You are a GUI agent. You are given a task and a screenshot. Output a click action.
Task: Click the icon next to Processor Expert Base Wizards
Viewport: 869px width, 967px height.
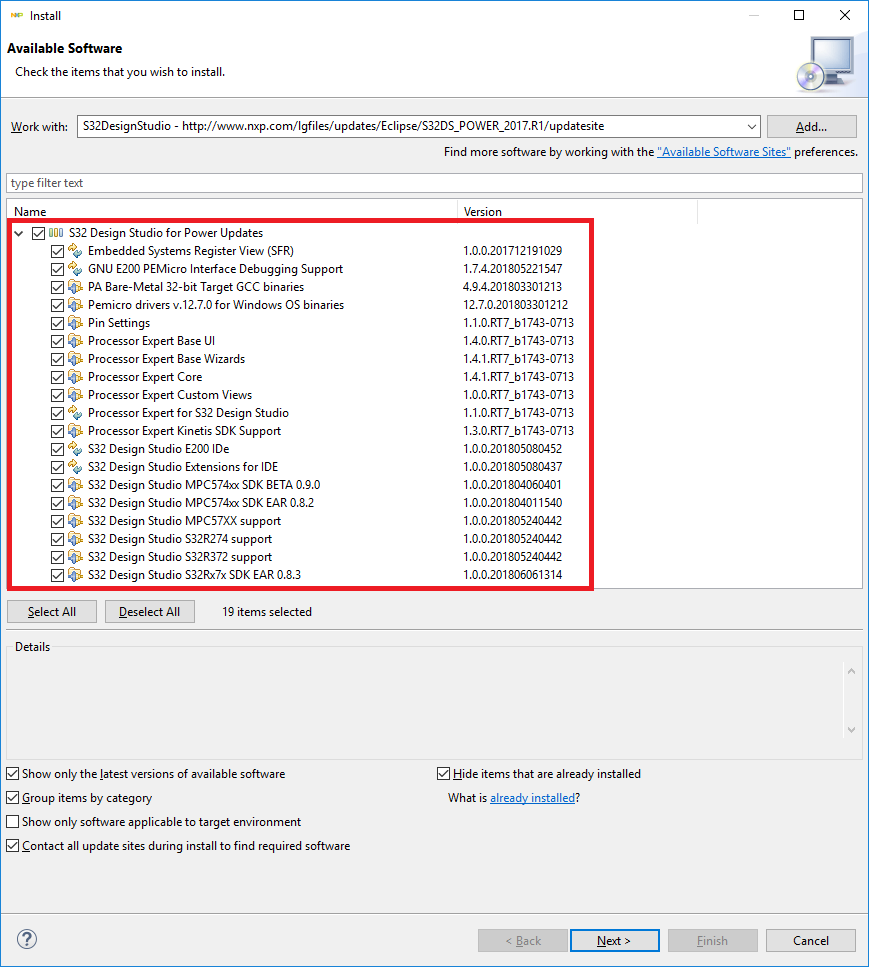pyautogui.click(x=75, y=359)
